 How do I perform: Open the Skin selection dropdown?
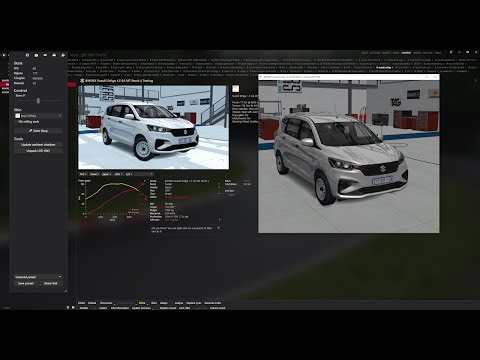pyautogui.click(x=38, y=116)
